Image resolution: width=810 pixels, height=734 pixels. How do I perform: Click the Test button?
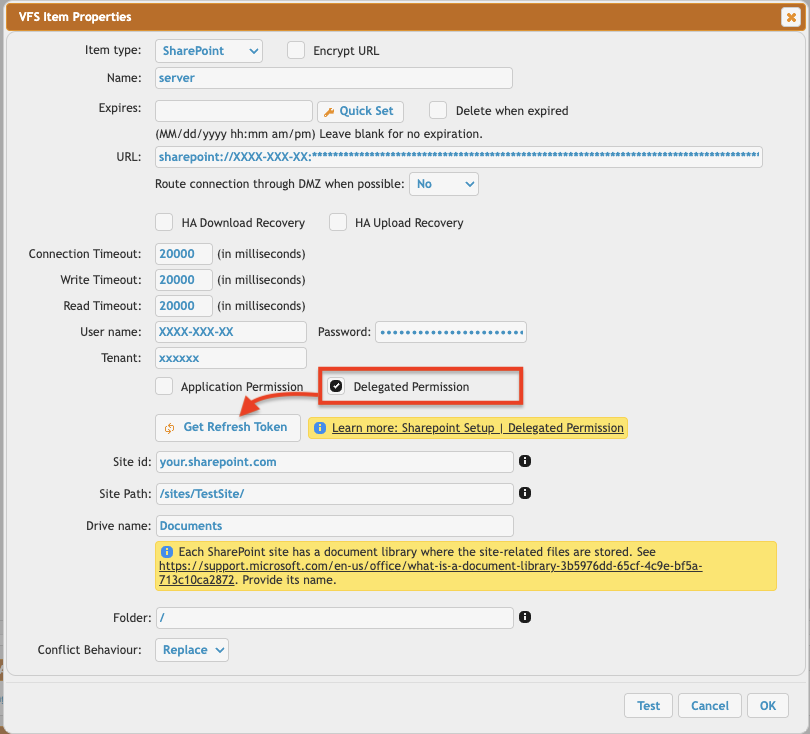coord(648,706)
